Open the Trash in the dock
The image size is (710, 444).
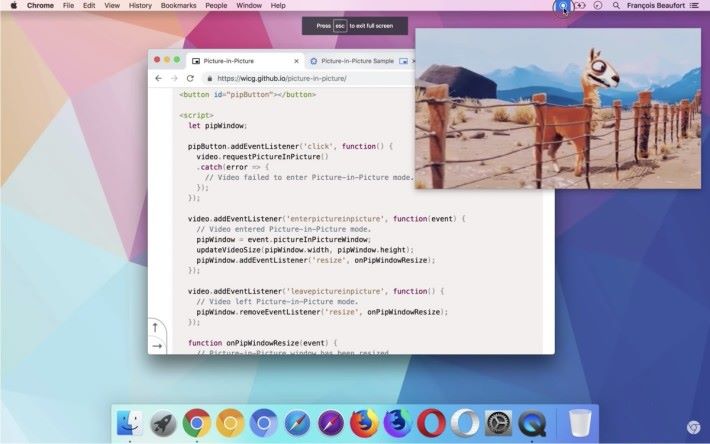[580, 422]
